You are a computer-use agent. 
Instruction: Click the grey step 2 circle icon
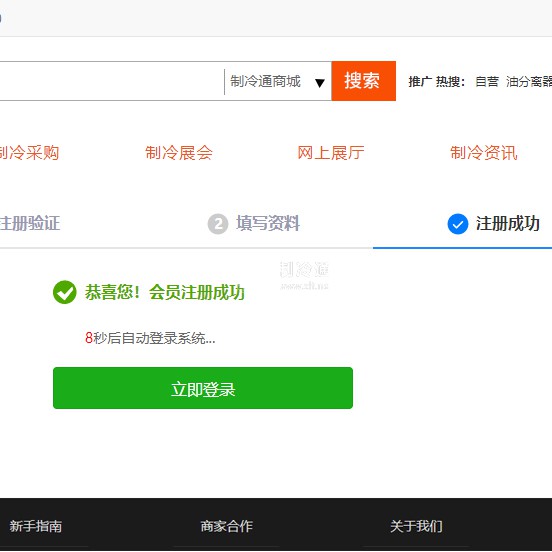(218, 224)
